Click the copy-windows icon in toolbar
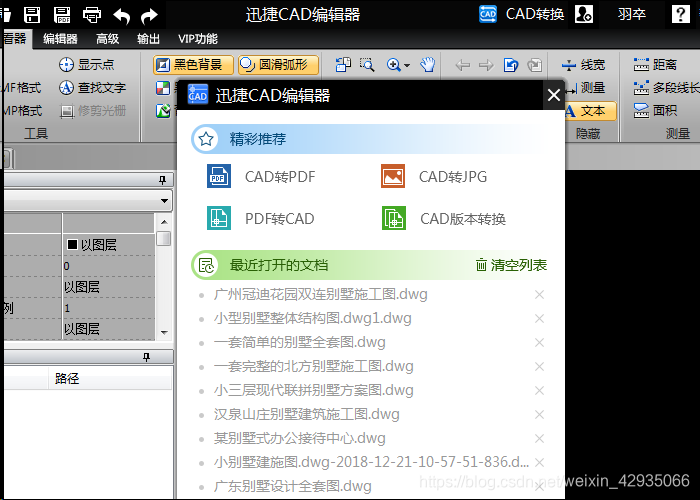This screenshot has height=500, width=700. 343,65
